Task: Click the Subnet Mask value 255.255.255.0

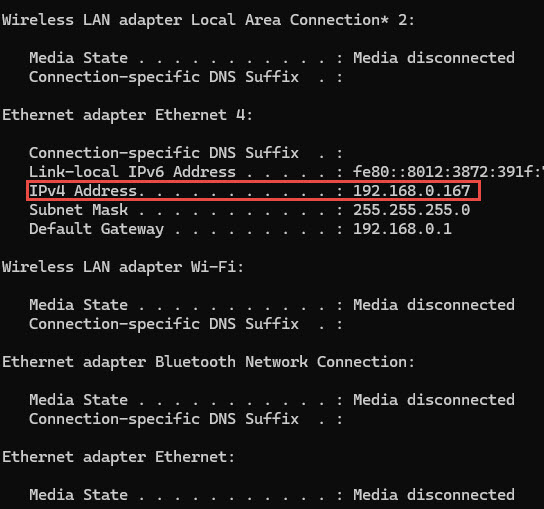Action: (411, 210)
